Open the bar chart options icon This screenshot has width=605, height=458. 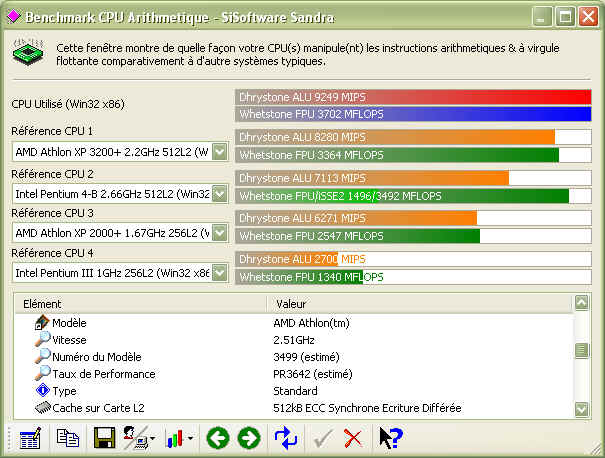click(x=174, y=439)
